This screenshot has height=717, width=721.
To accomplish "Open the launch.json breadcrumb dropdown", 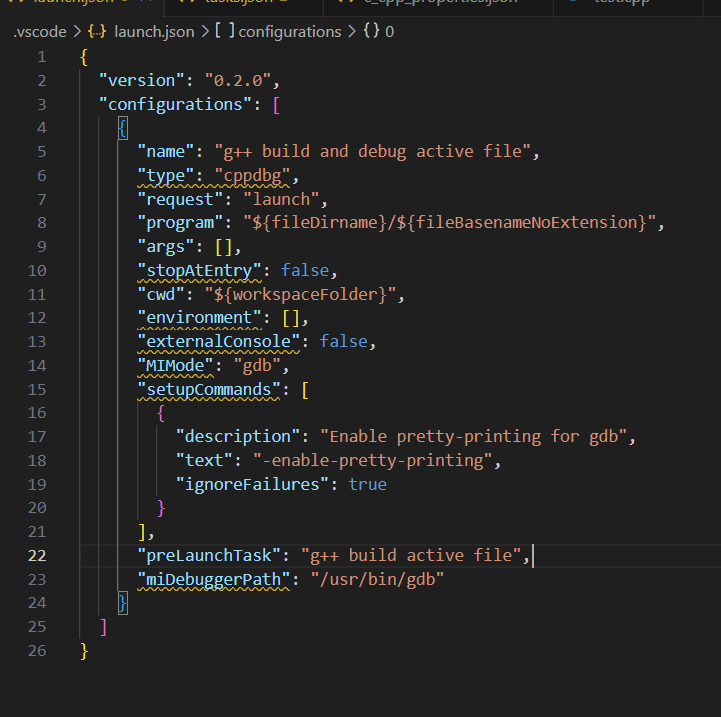I will click(155, 31).
